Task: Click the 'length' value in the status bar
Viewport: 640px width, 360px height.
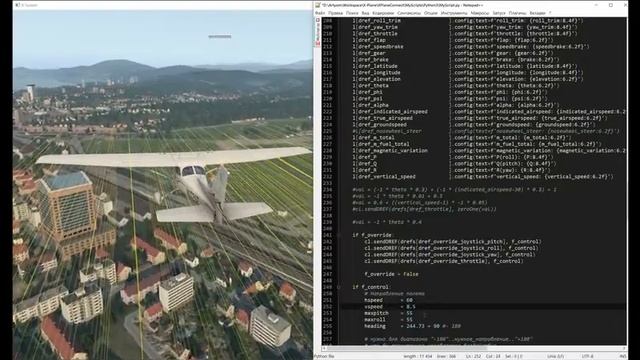Action: [418, 356]
